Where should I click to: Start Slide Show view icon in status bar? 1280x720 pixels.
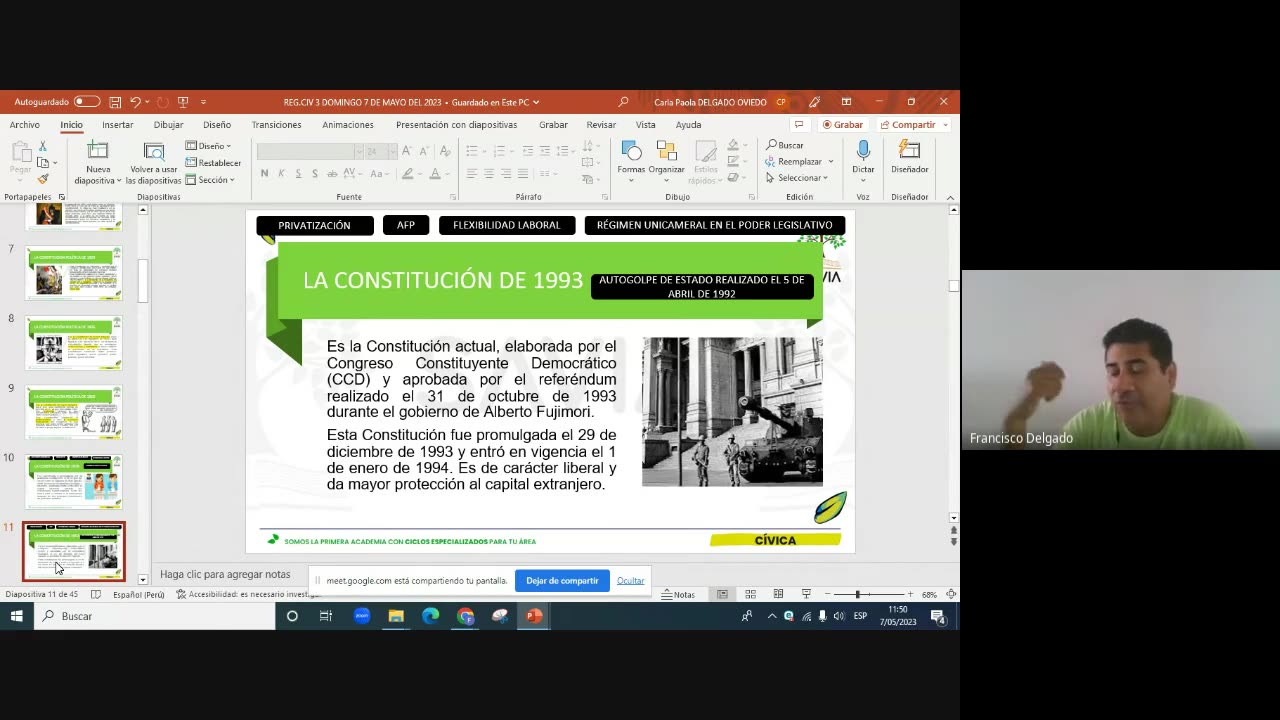[806, 594]
